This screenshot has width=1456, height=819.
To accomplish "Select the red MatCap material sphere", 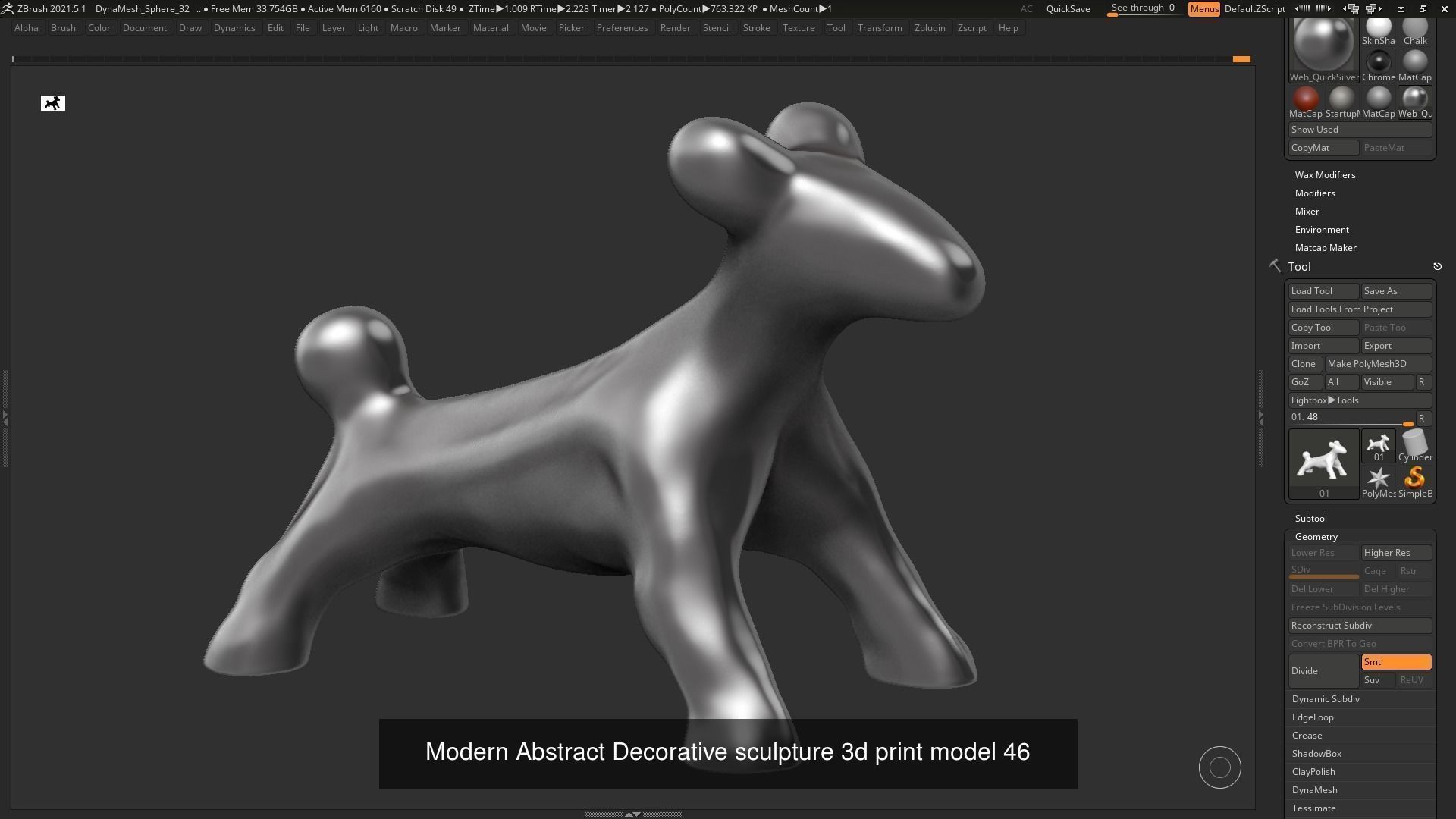I will (1305, 102).
